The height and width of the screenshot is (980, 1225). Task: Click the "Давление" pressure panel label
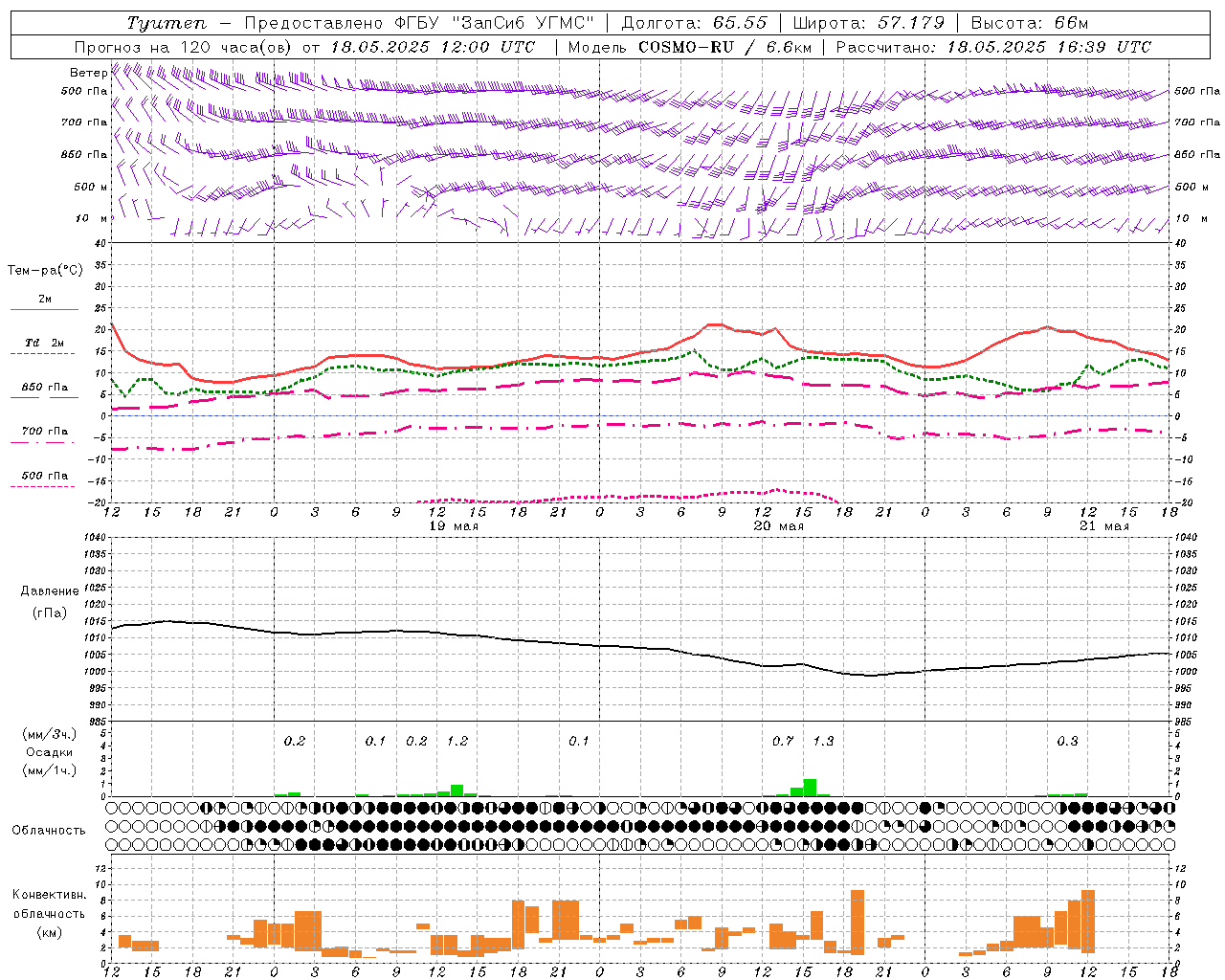(49, 591)
